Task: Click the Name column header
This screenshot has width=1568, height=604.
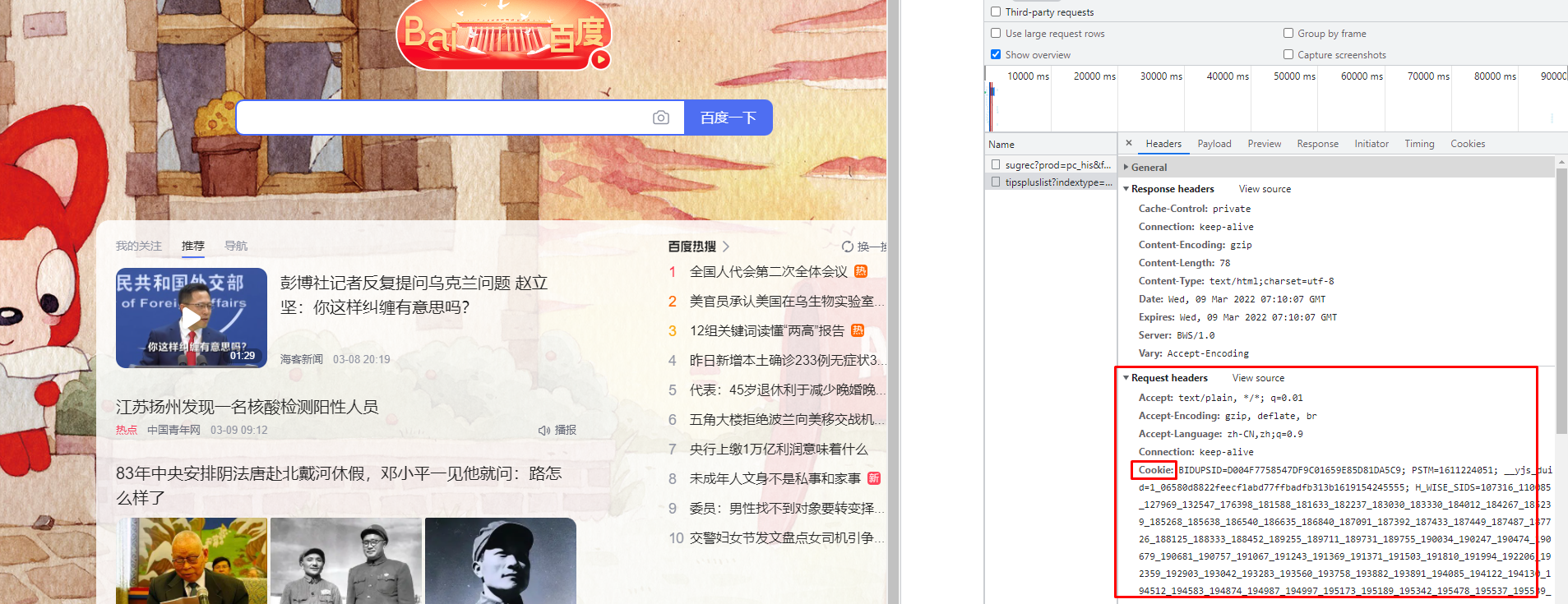Action: point(1050,144)
